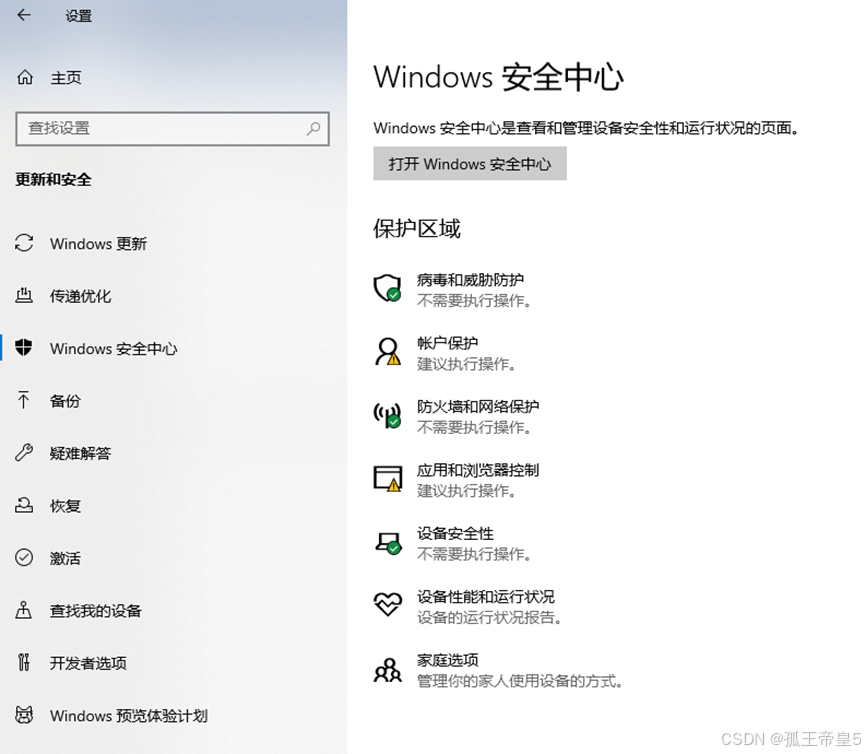Click the magnifier icon in search box
Viewport: 865px width, 754px height.
coord(313,129)
